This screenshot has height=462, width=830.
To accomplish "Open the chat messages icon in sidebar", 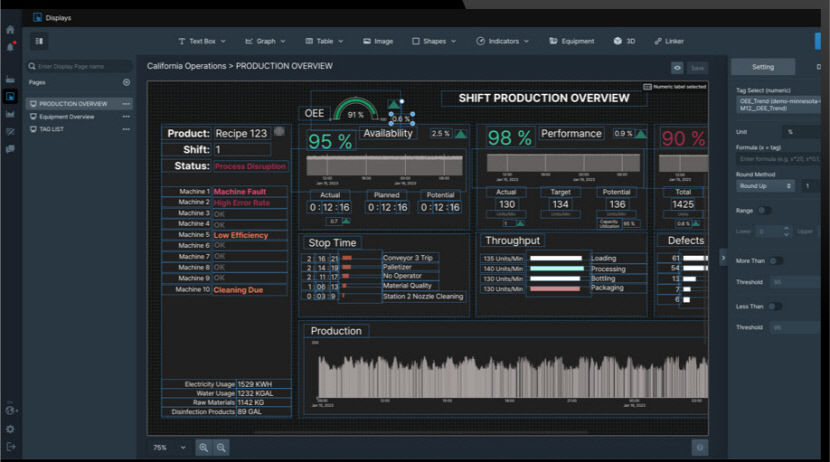I will [x=10, y=149].
